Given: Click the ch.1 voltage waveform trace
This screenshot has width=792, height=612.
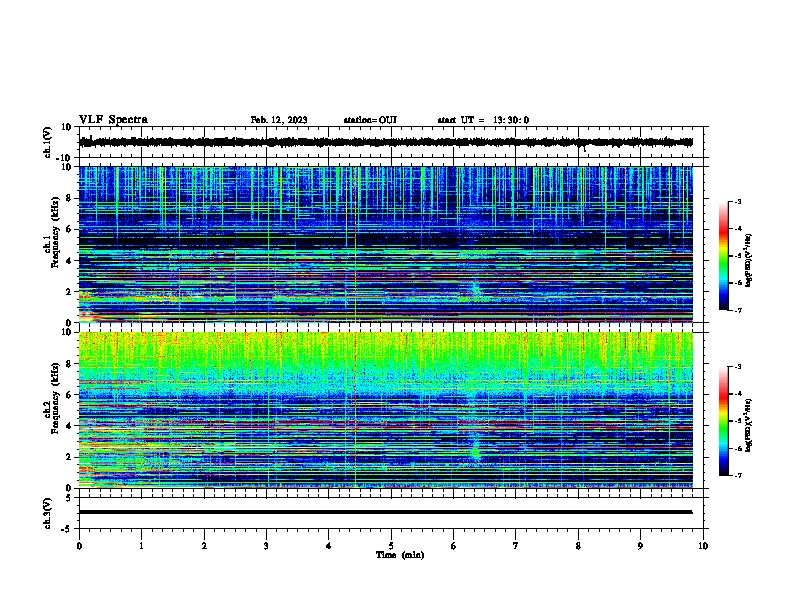Looking at the screenshot, I should pos(386,142).
